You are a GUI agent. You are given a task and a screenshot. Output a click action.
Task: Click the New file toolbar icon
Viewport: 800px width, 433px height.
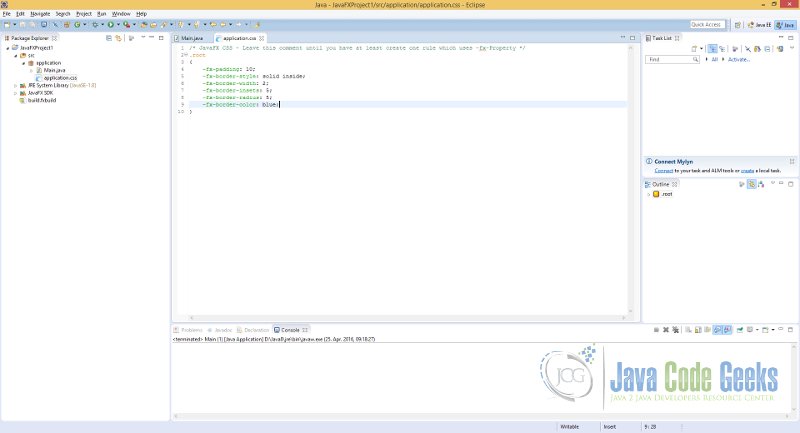coord(7,24)
